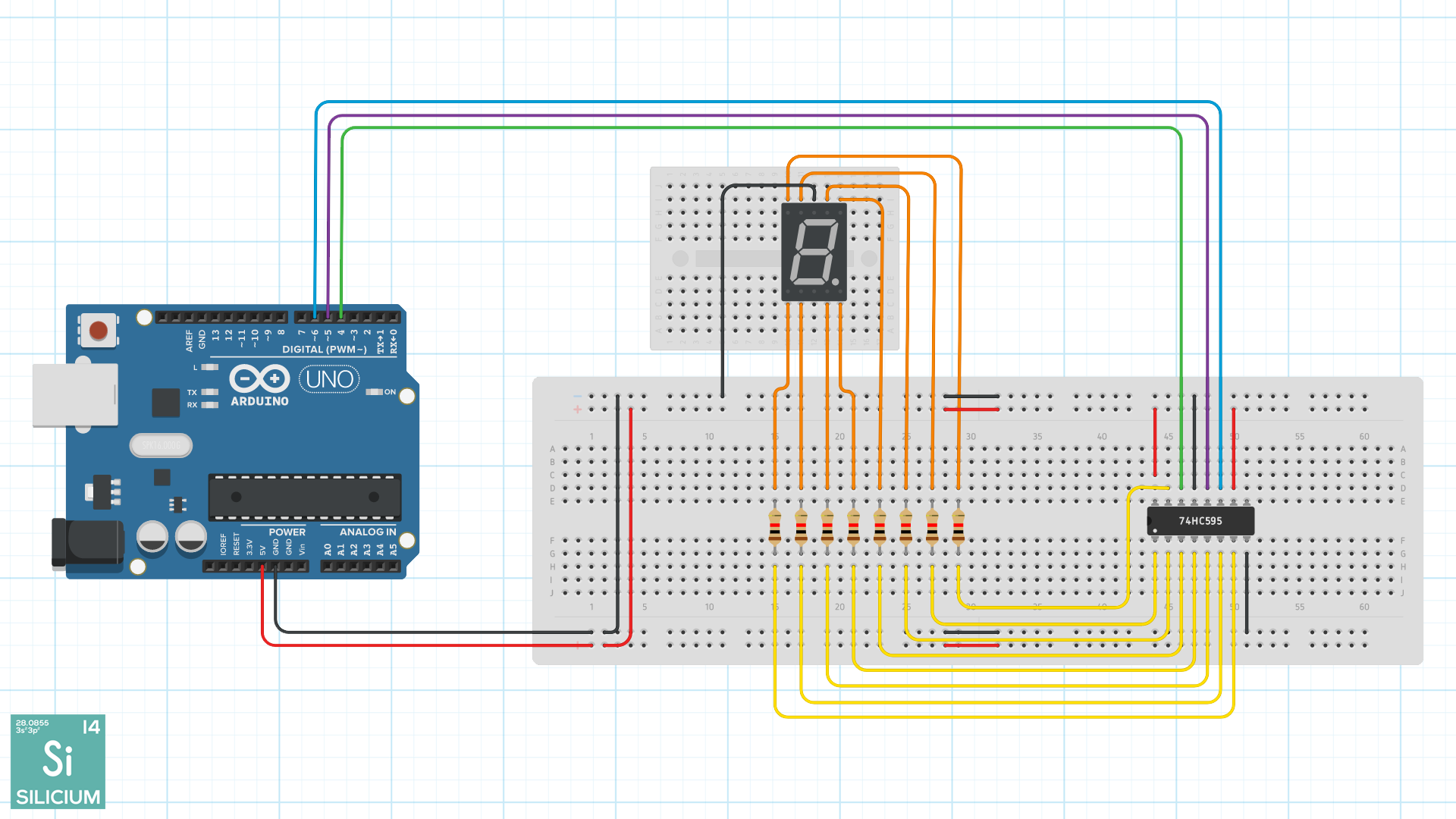Select the TX LED on the Arduino

tap(210, 392)
